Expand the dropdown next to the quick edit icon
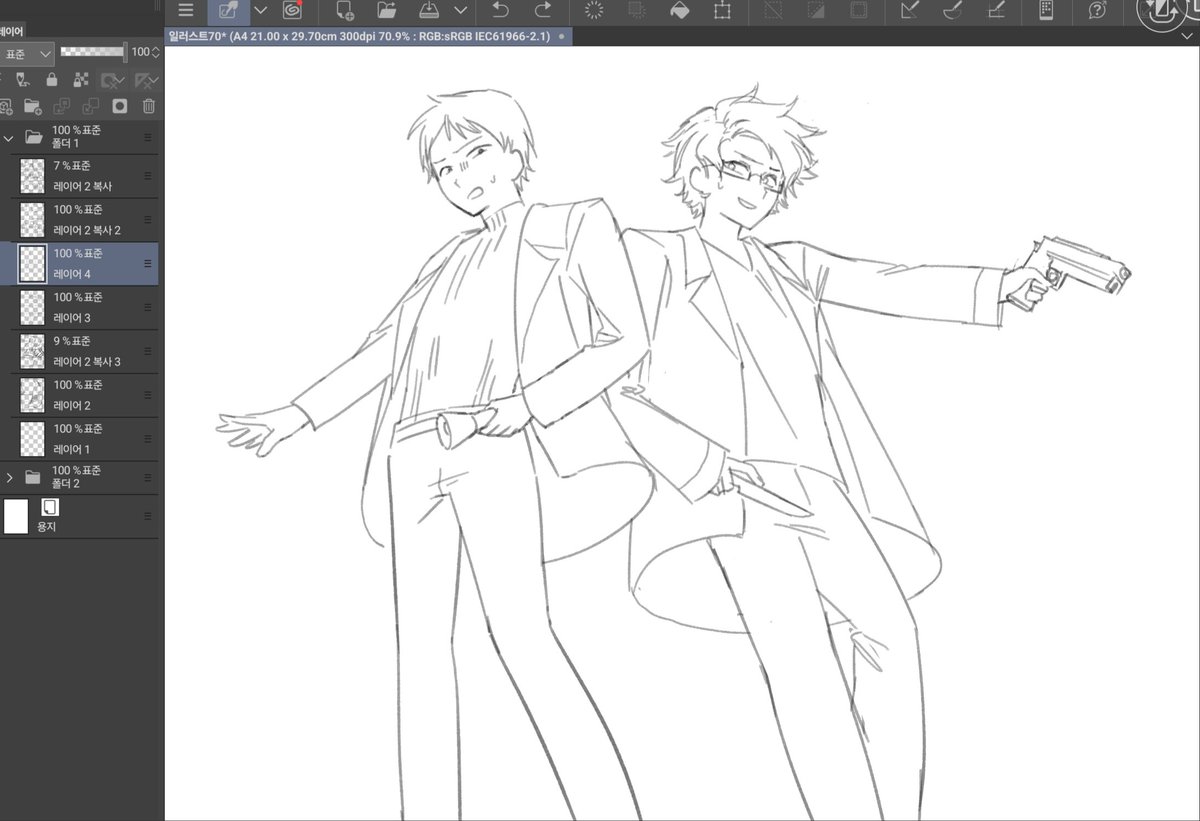Image resolution: width=1200 pixels, height=821 pixels. point(261,11)
